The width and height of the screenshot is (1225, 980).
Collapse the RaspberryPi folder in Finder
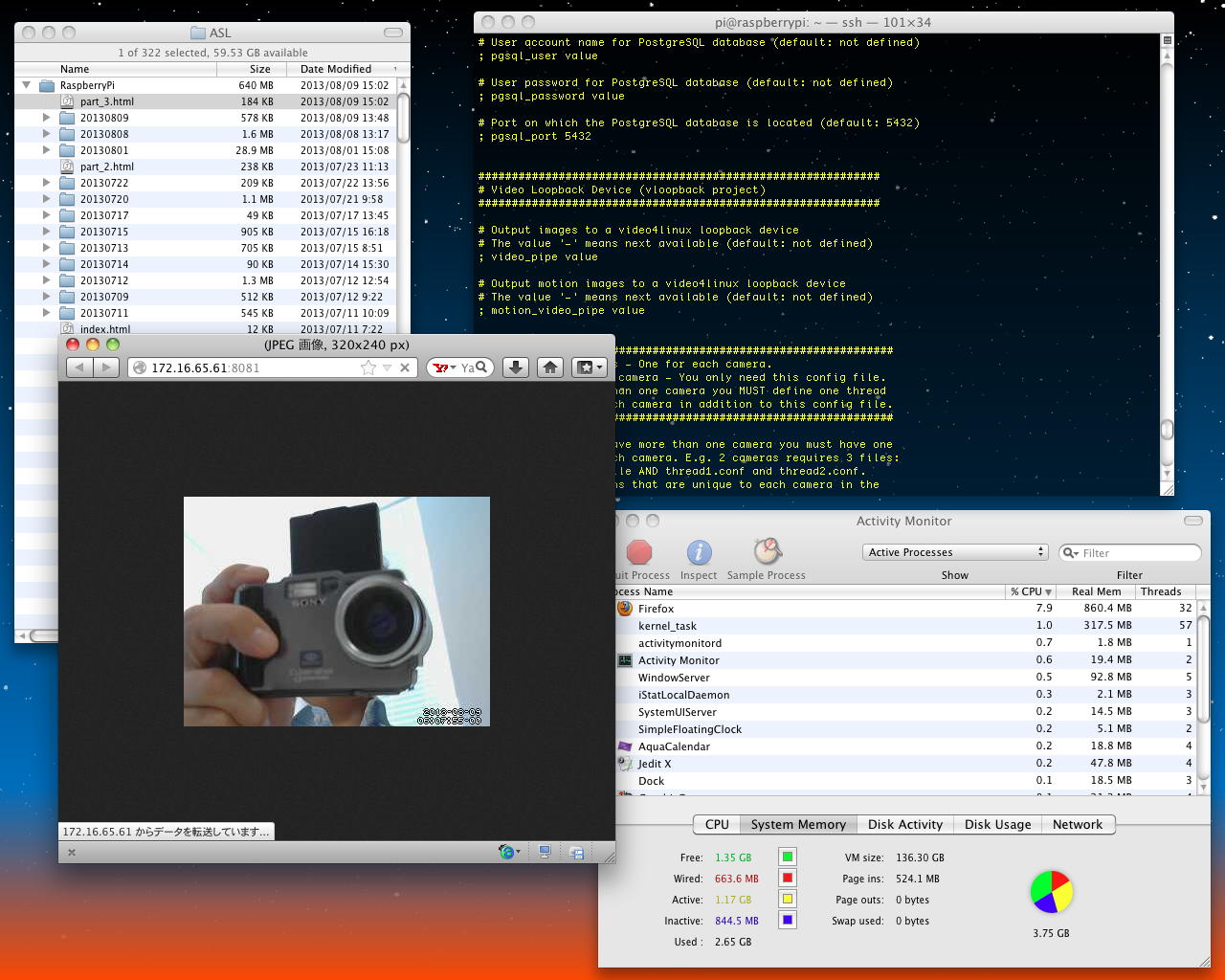(27, 85)
